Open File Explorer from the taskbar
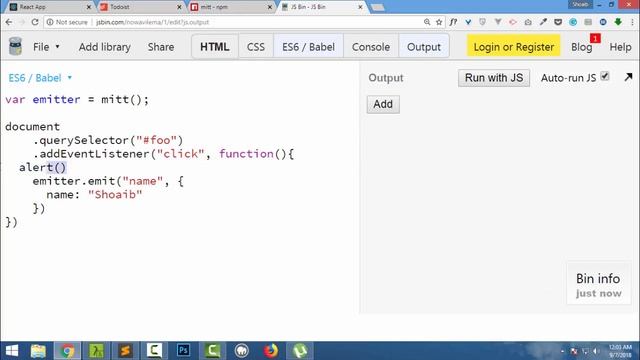640x360 pixels. (x=38, y=351)
